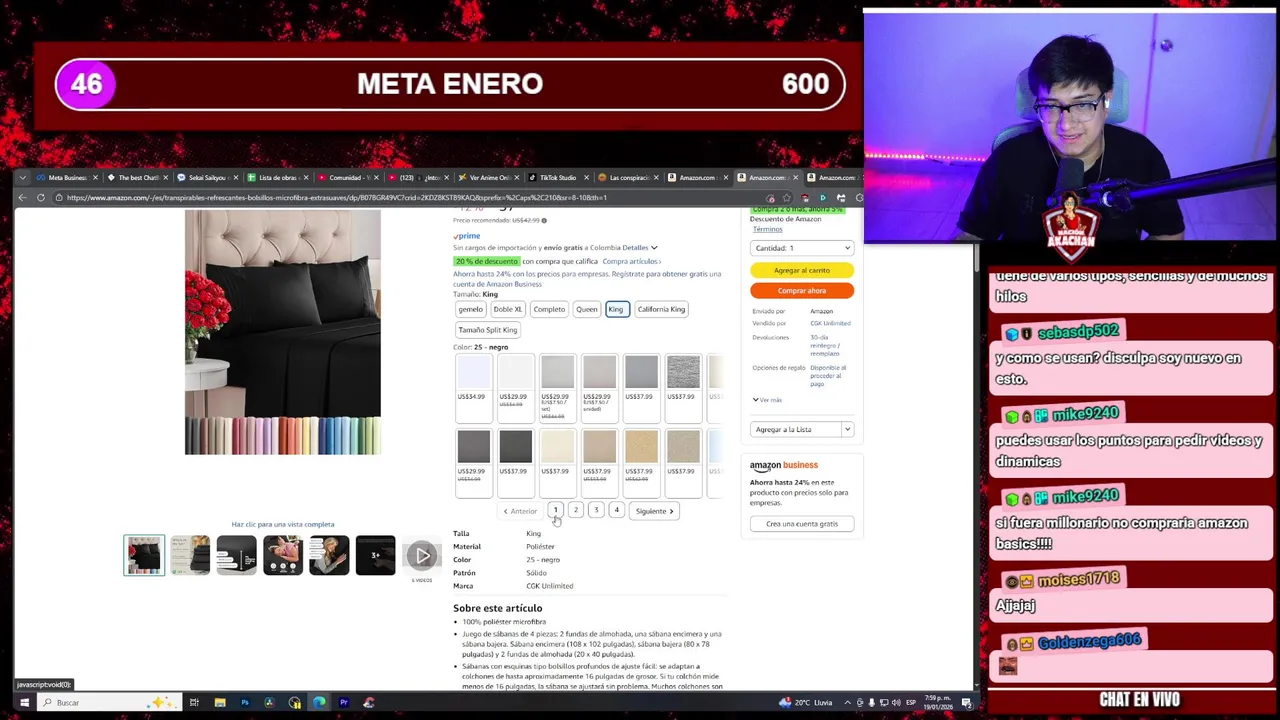Open the tab search arrow in the browser
The image size is (1280, 720).
23,178
